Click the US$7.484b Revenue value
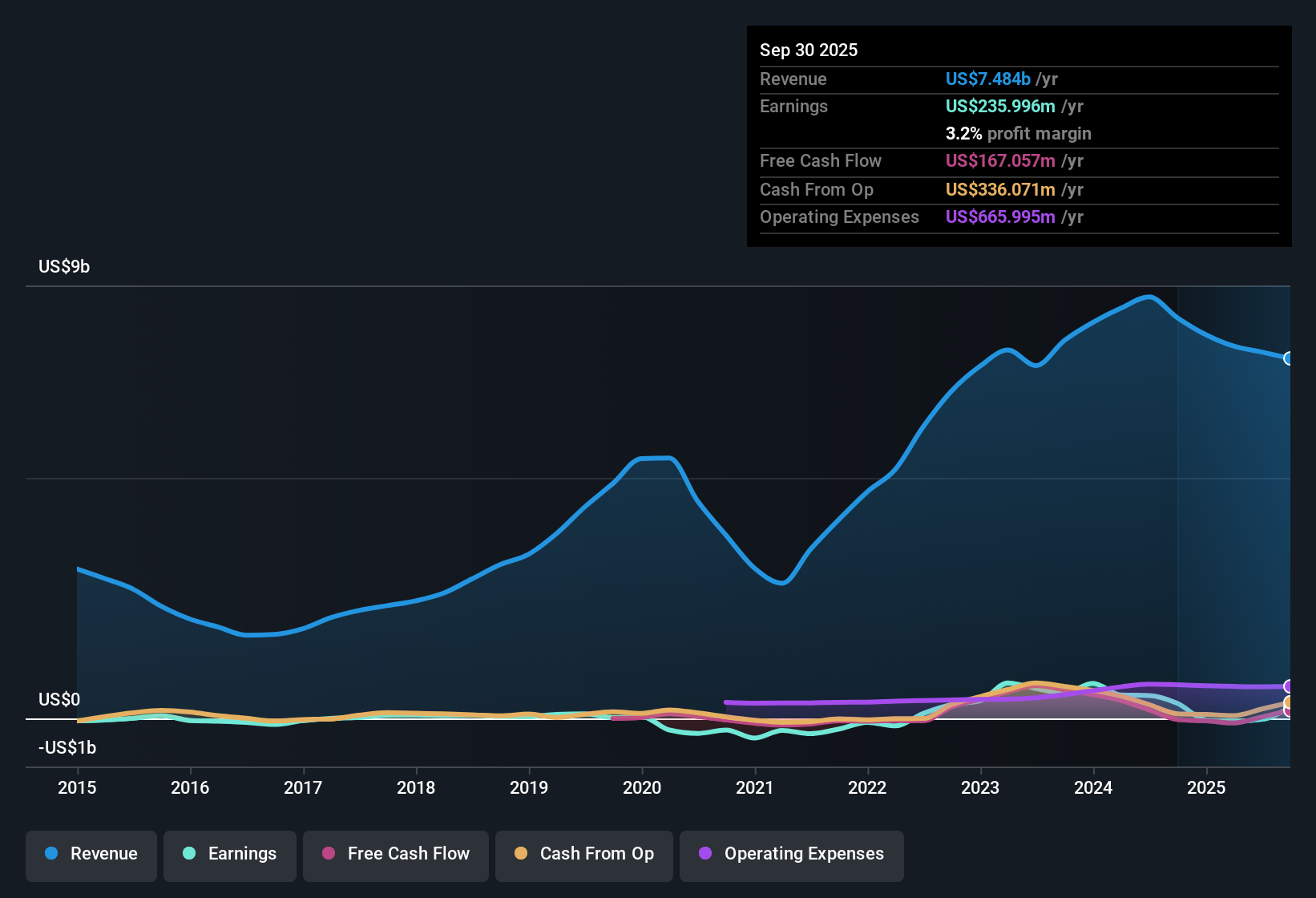 (x=988, y=79)
